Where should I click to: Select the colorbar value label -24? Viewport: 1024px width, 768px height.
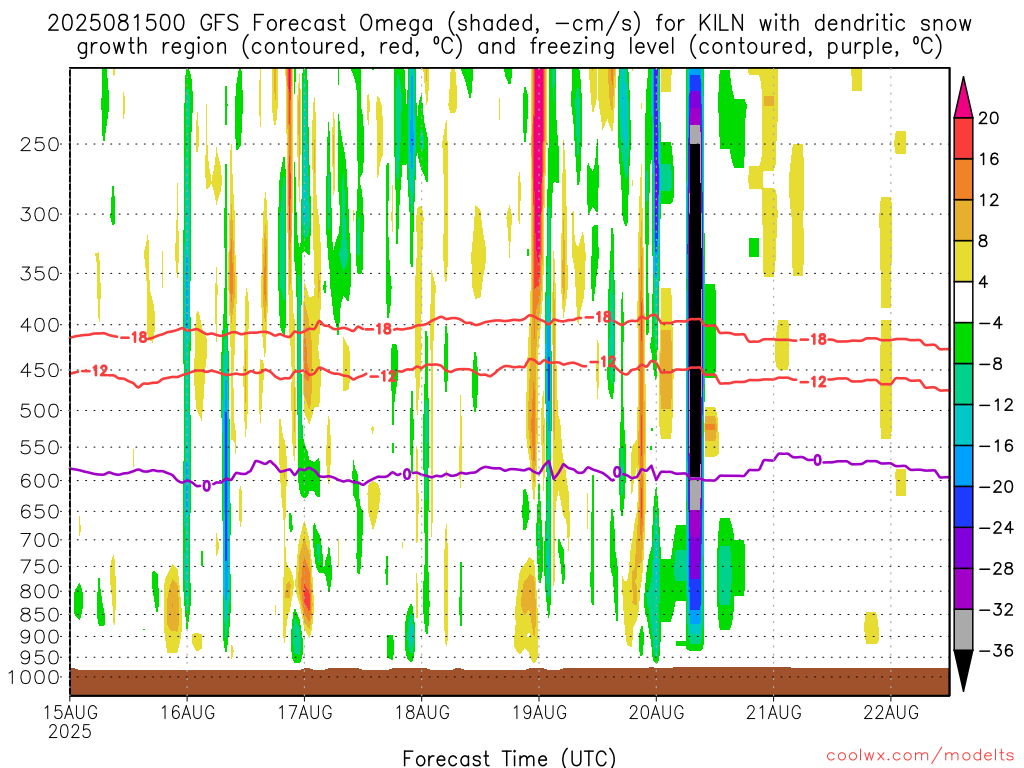(997, 528)
